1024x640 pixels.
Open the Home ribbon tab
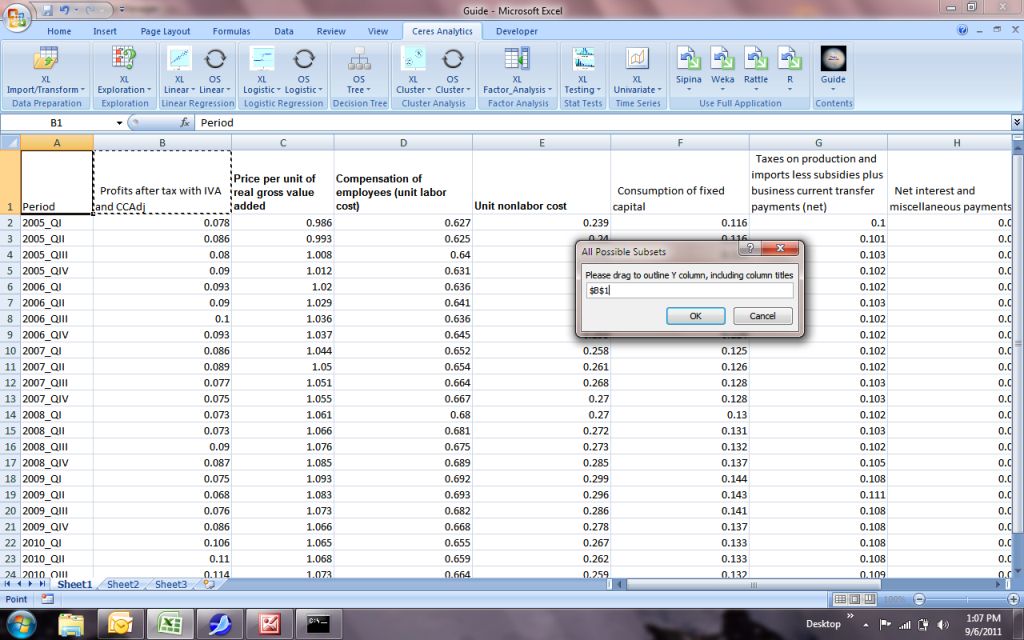click(59, 31)
